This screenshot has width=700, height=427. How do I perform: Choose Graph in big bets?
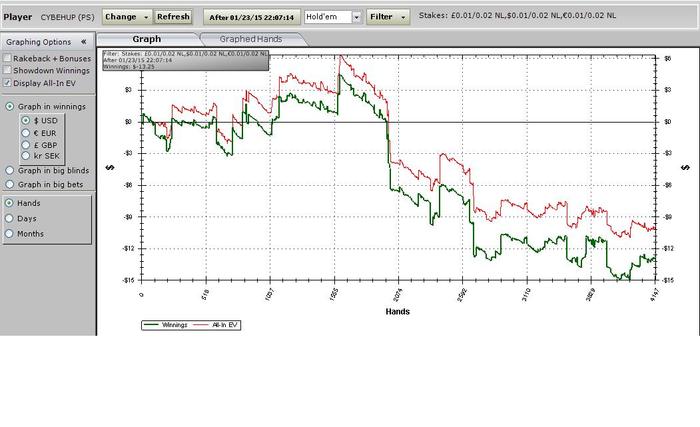pyautogui.click(x=9, y=184)
